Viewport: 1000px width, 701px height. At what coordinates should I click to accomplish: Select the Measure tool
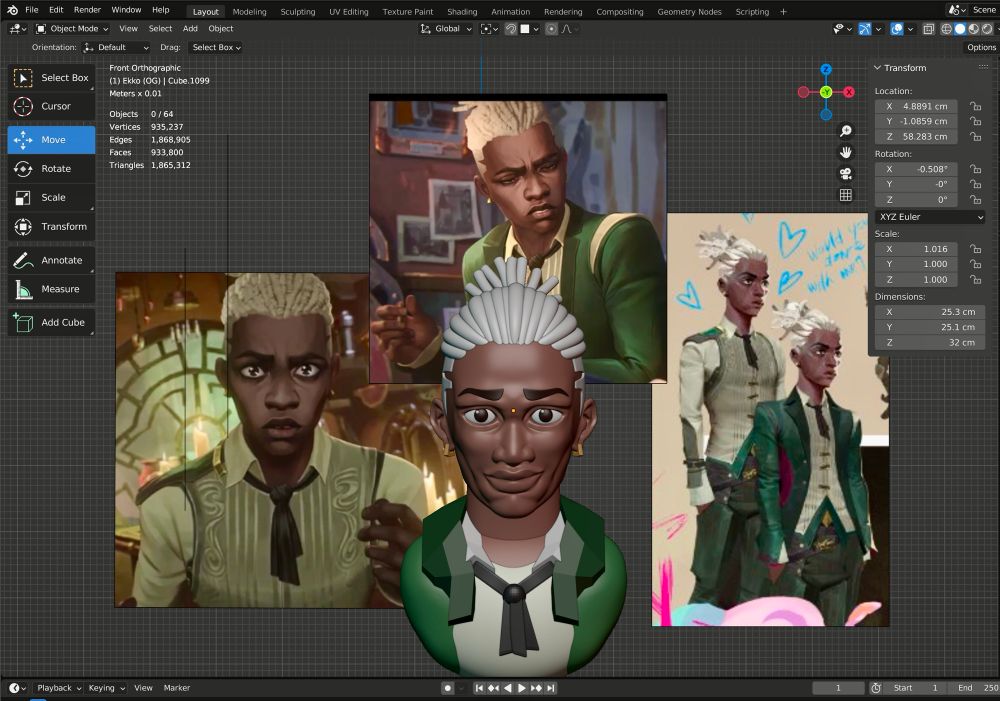pyautogui.click(x=51, y=289)
